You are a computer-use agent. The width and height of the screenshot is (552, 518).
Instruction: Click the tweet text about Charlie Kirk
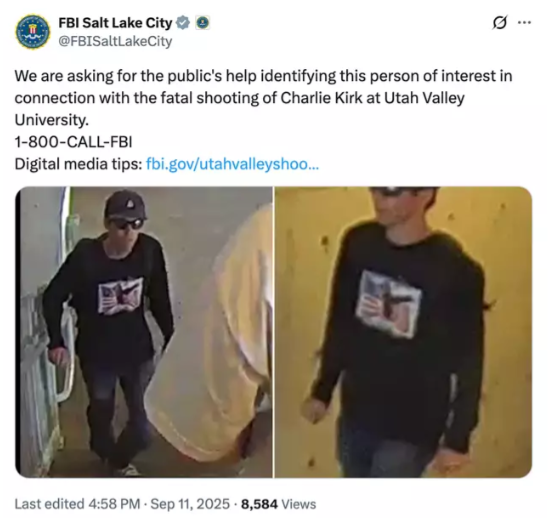(263, 98)
